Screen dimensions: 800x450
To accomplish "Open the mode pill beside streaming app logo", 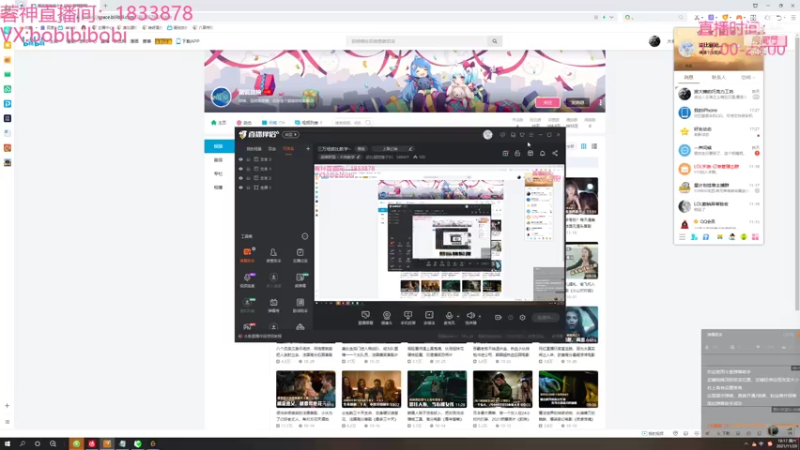I will 291,135.
